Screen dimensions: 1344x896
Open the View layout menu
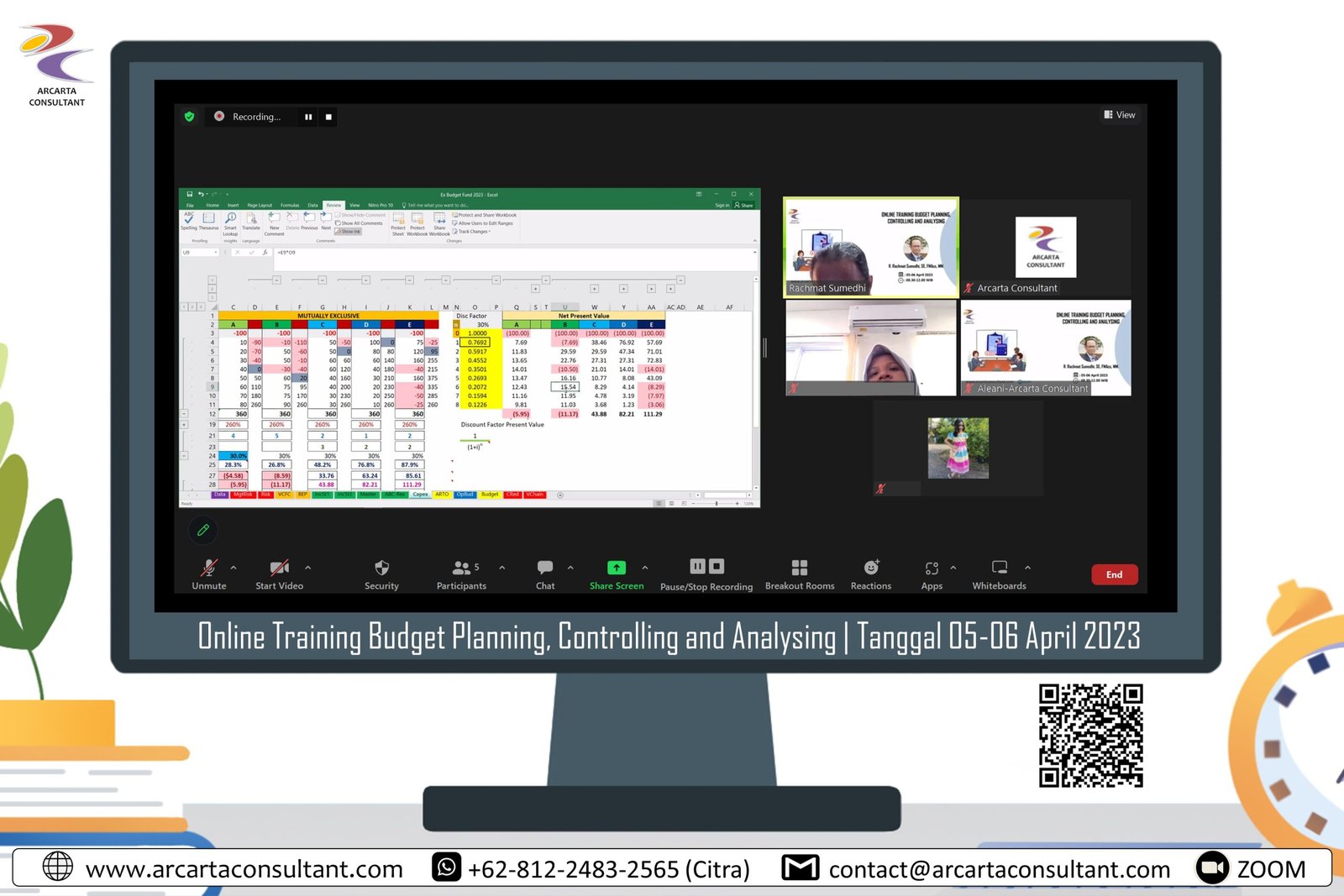1120,115
